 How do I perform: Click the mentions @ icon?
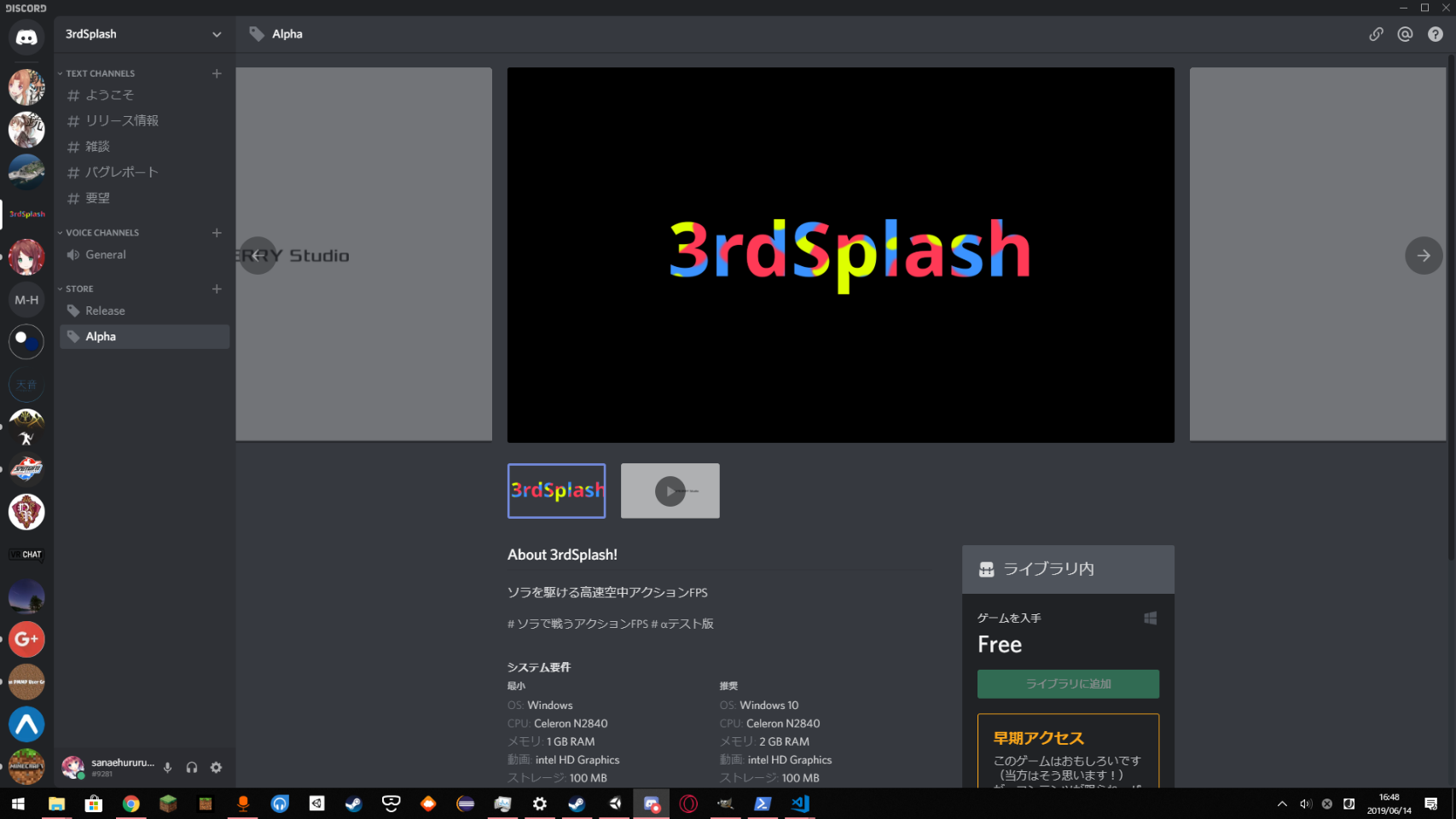pyautogui.click(x=1405, y=34)
